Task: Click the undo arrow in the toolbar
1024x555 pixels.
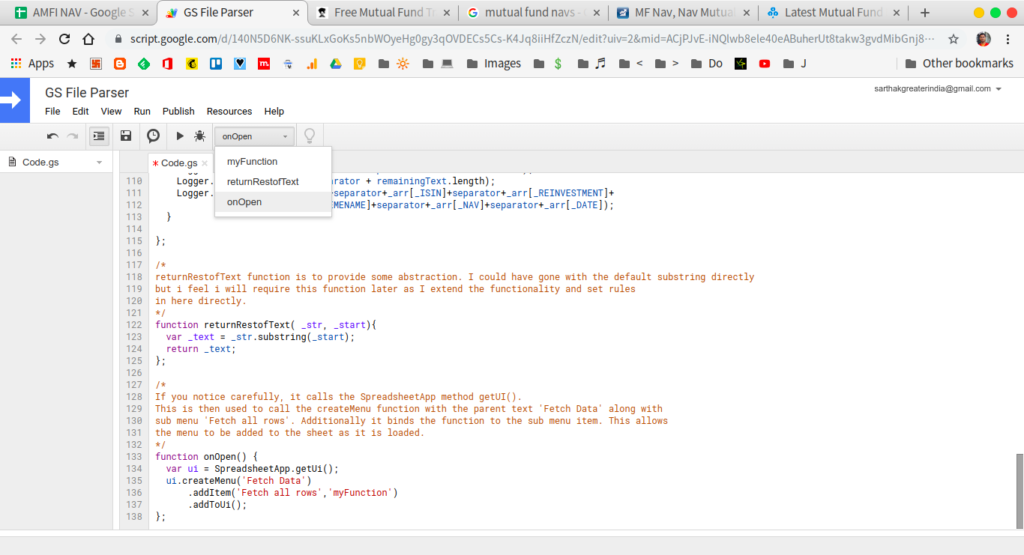Action: click(x=52, y=136)
